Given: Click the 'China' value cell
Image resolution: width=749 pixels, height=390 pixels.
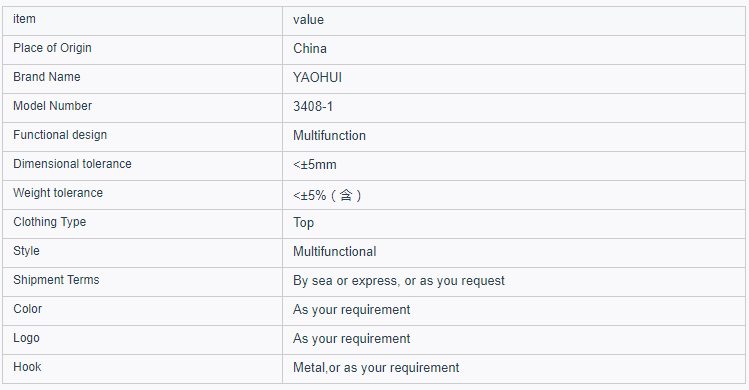Looking at the screenshot, I should point(514,50).
